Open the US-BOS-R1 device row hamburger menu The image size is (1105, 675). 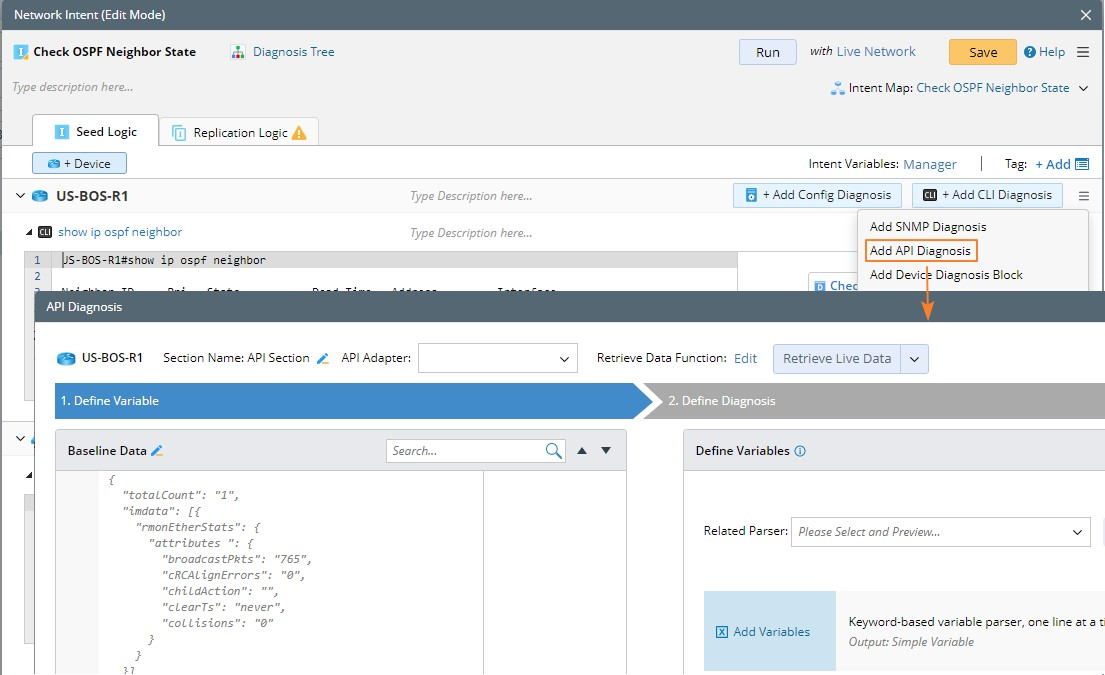point(1084,196)
